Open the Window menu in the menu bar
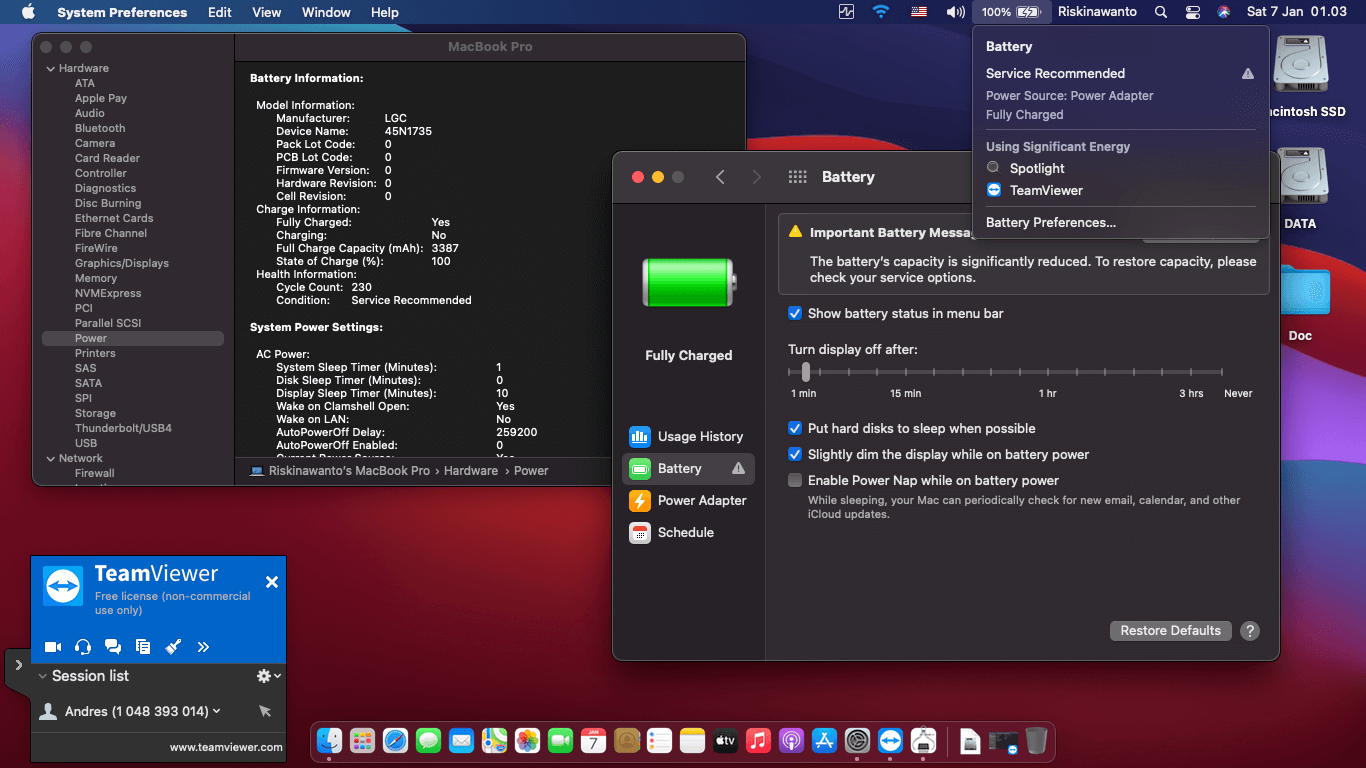Viewport: 1366px width, 768px height. pos(326,12)
